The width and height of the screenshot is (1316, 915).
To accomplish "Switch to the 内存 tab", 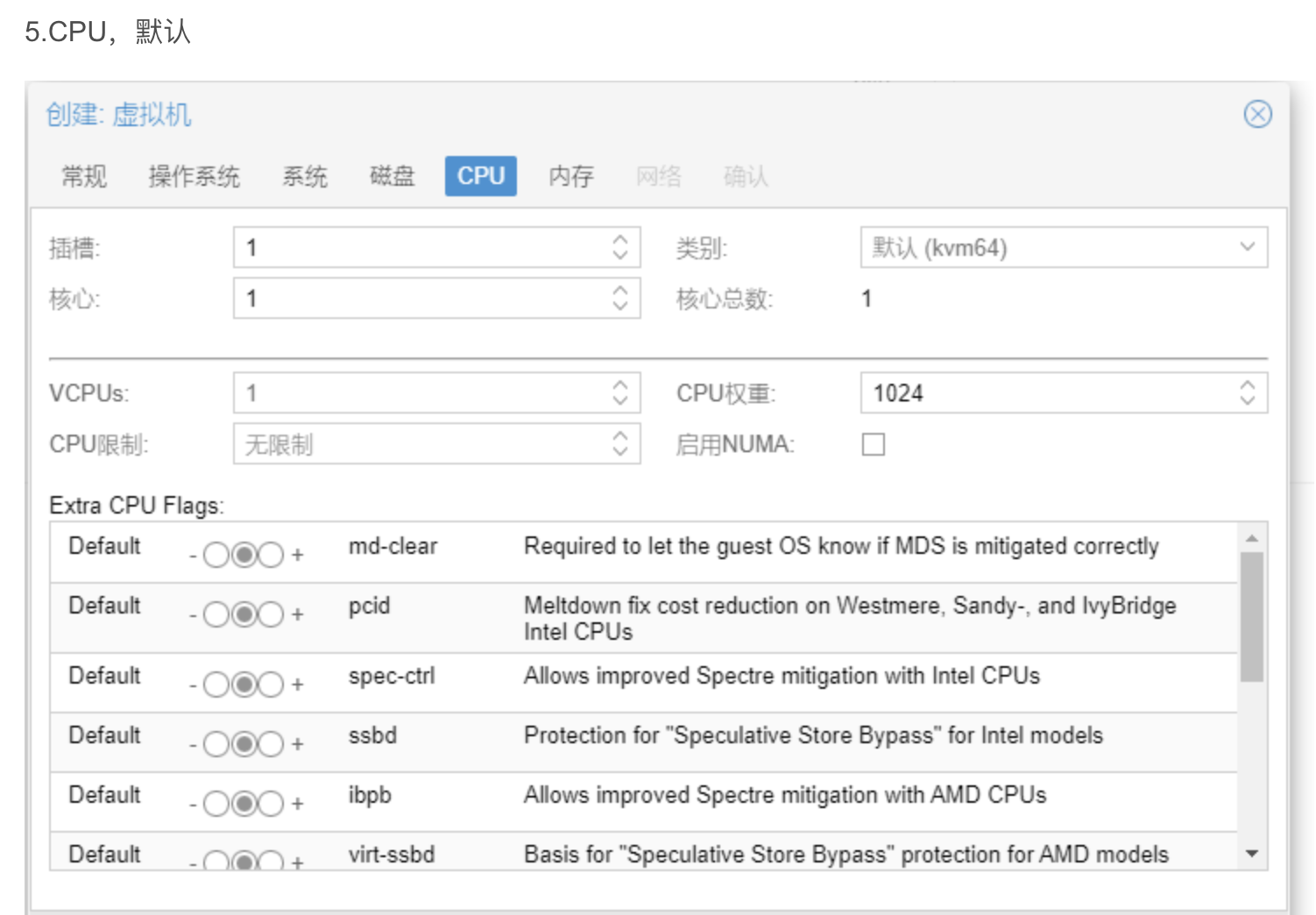I will [x=570, y=176].
